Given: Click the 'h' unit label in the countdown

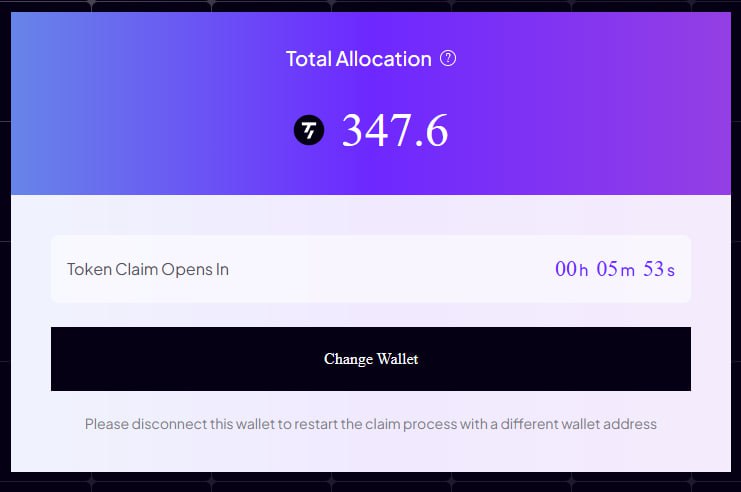Looking at the screenshot, I should [x=584, y=270].
